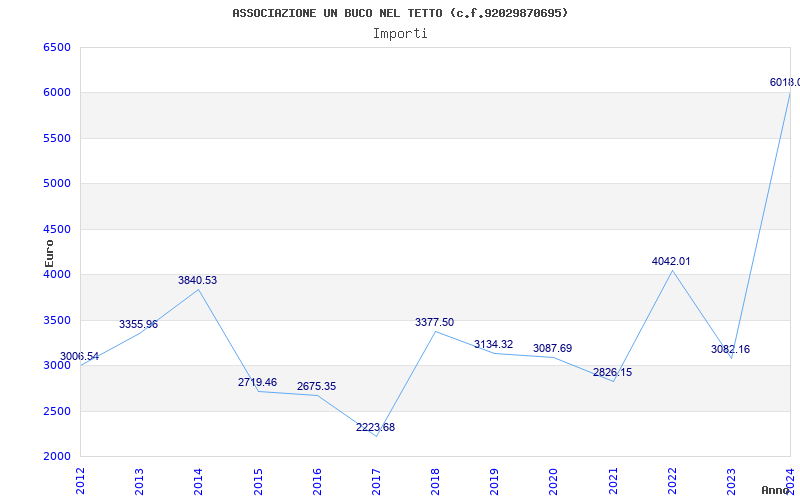The width and height of the screenshot is (800, 500).
Task: Click y-axis tick 6000
Action: (x=57, y=93)
